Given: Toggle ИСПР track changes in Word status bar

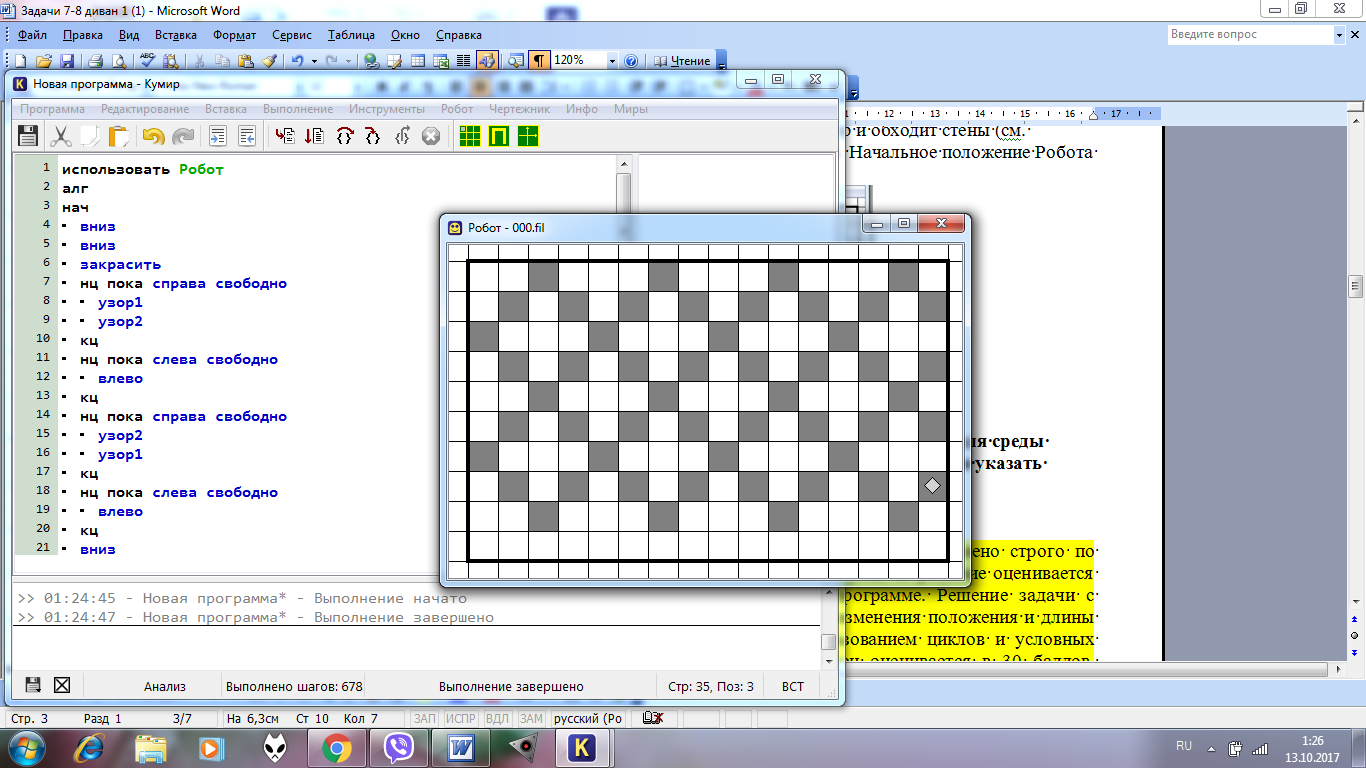Looking at the screenshot, I should click(460, 719).
